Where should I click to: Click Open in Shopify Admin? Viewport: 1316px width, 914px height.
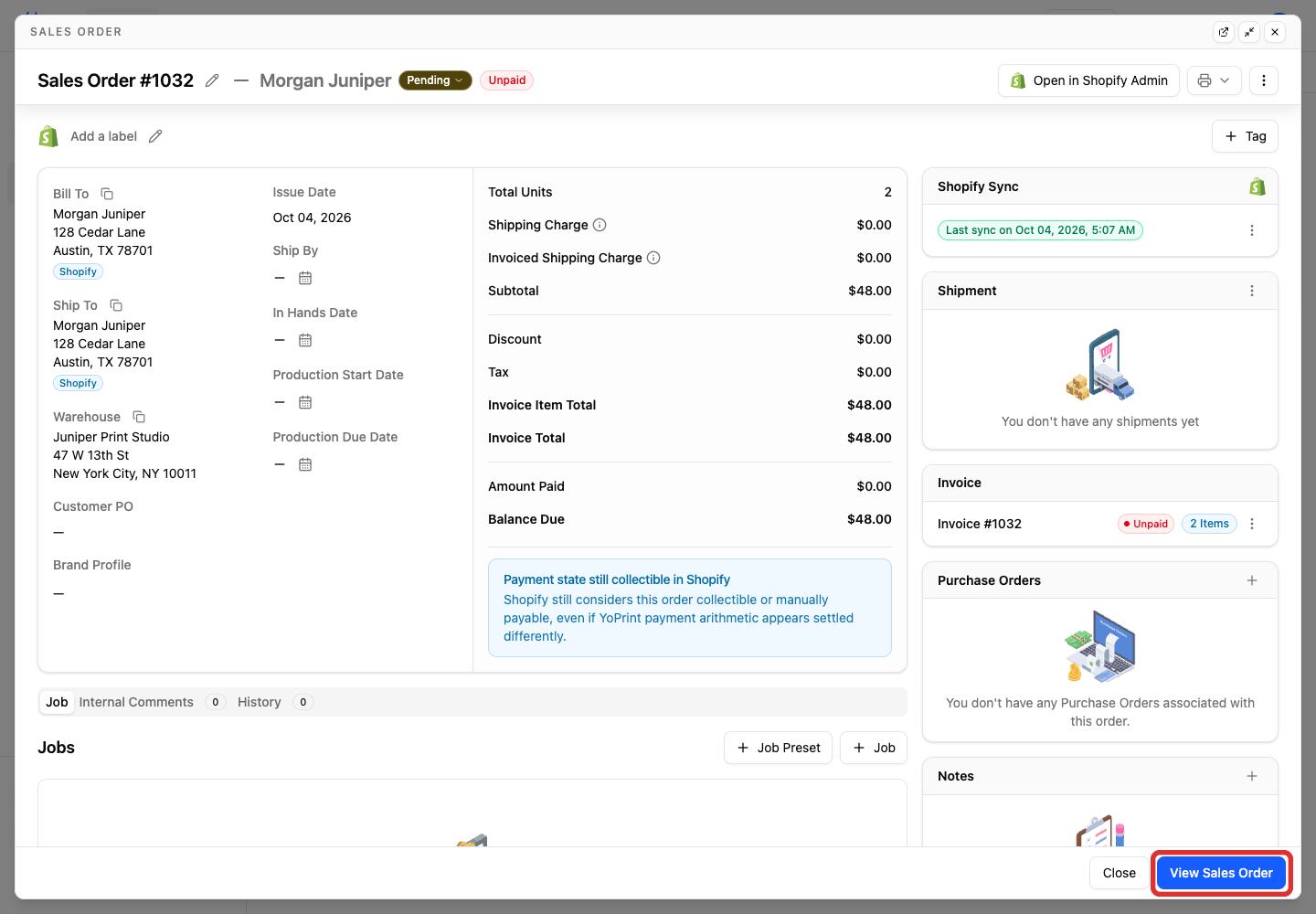click(1089, 80)
